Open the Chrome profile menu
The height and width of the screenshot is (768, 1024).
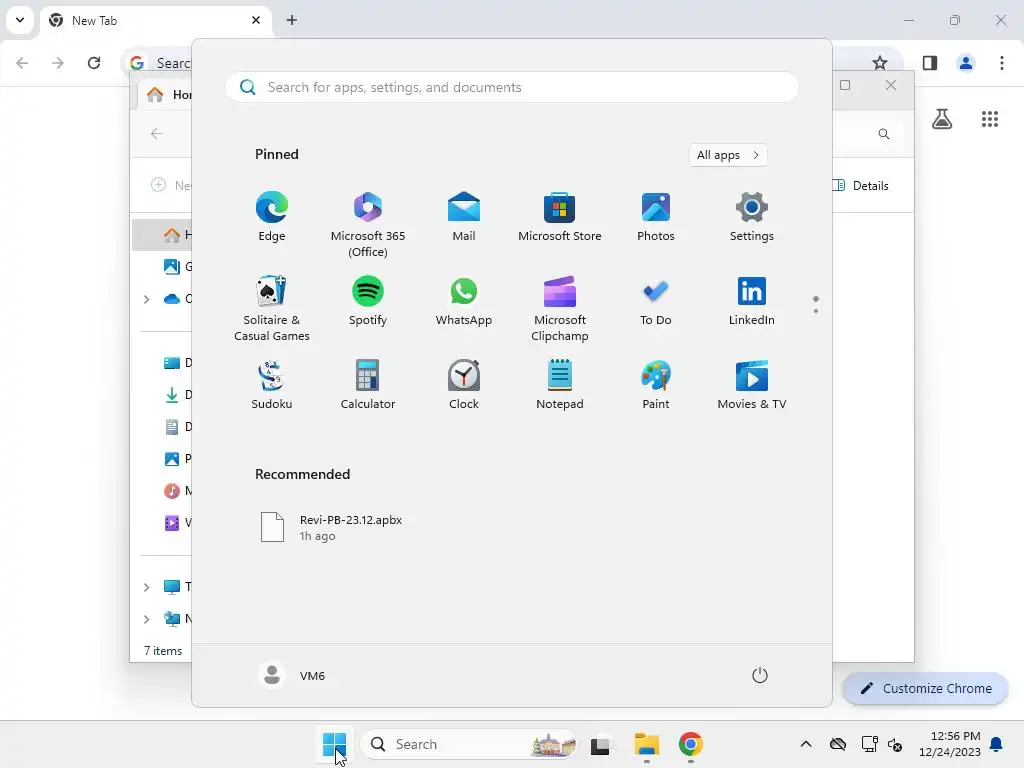[966, 63]
